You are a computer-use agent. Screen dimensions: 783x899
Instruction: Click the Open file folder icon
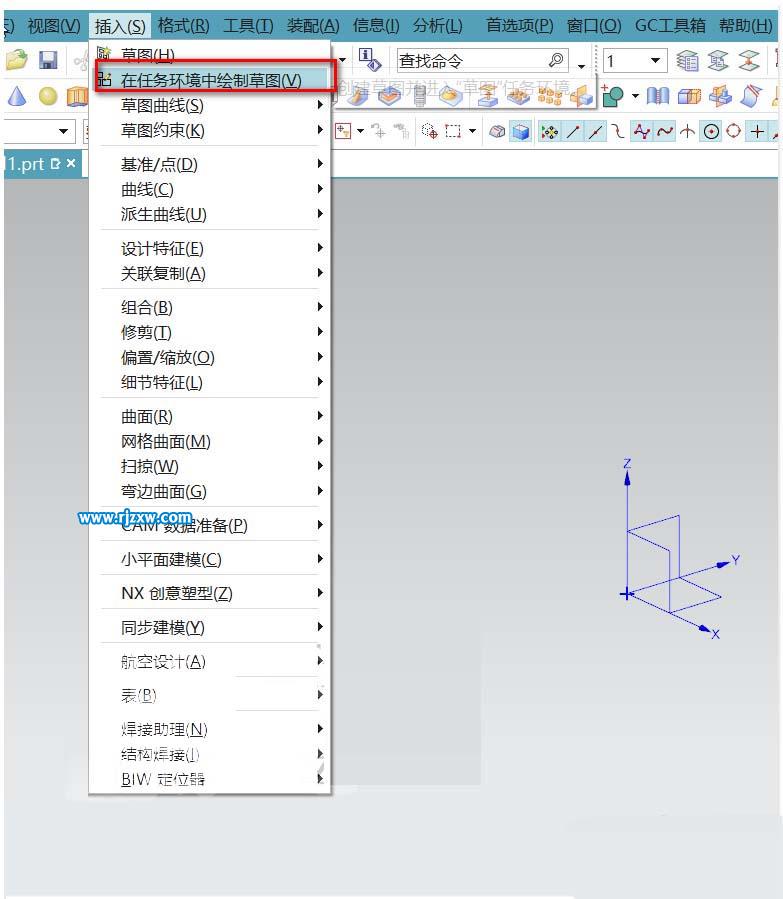tap(17, 60)
